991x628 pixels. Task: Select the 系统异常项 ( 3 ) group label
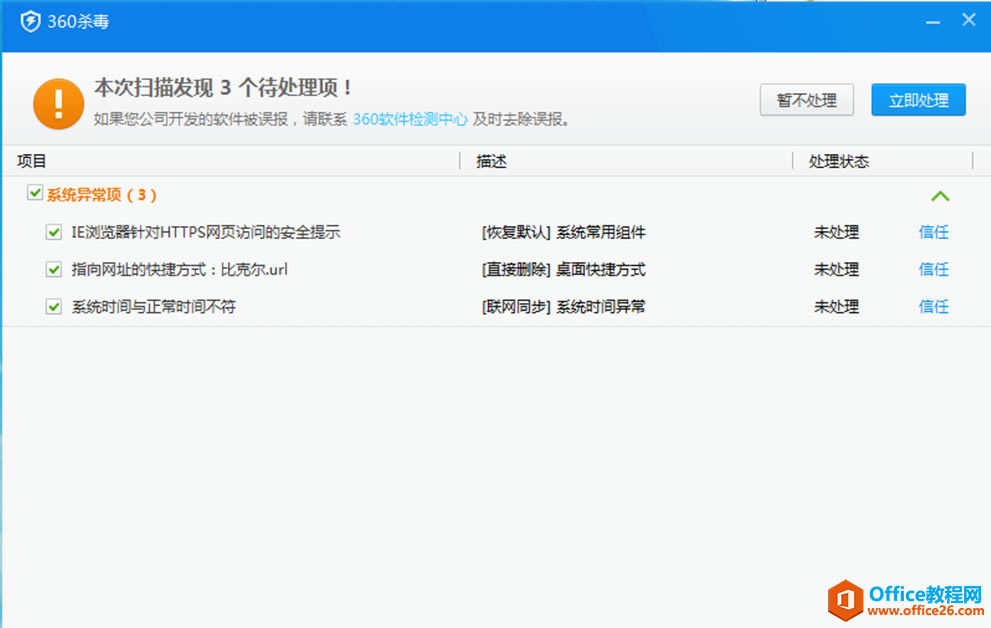(101, 195)
